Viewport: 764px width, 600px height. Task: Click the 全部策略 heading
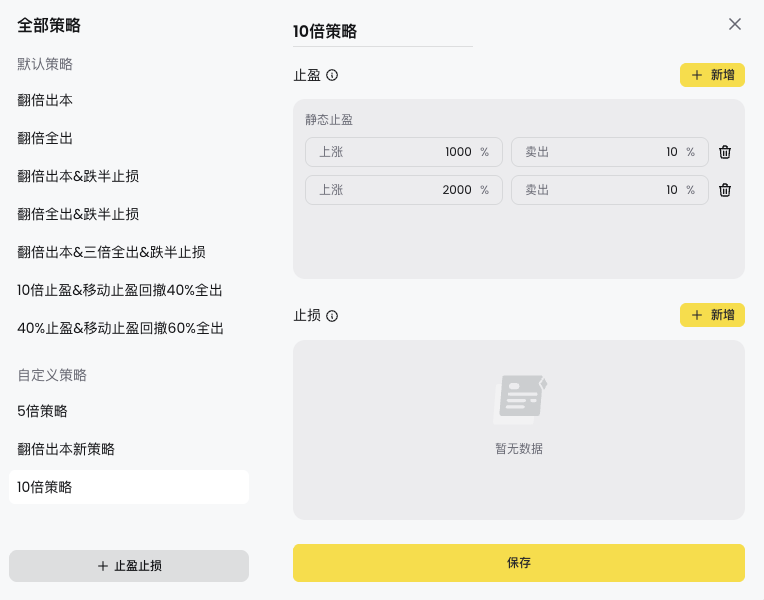[49, 25]
